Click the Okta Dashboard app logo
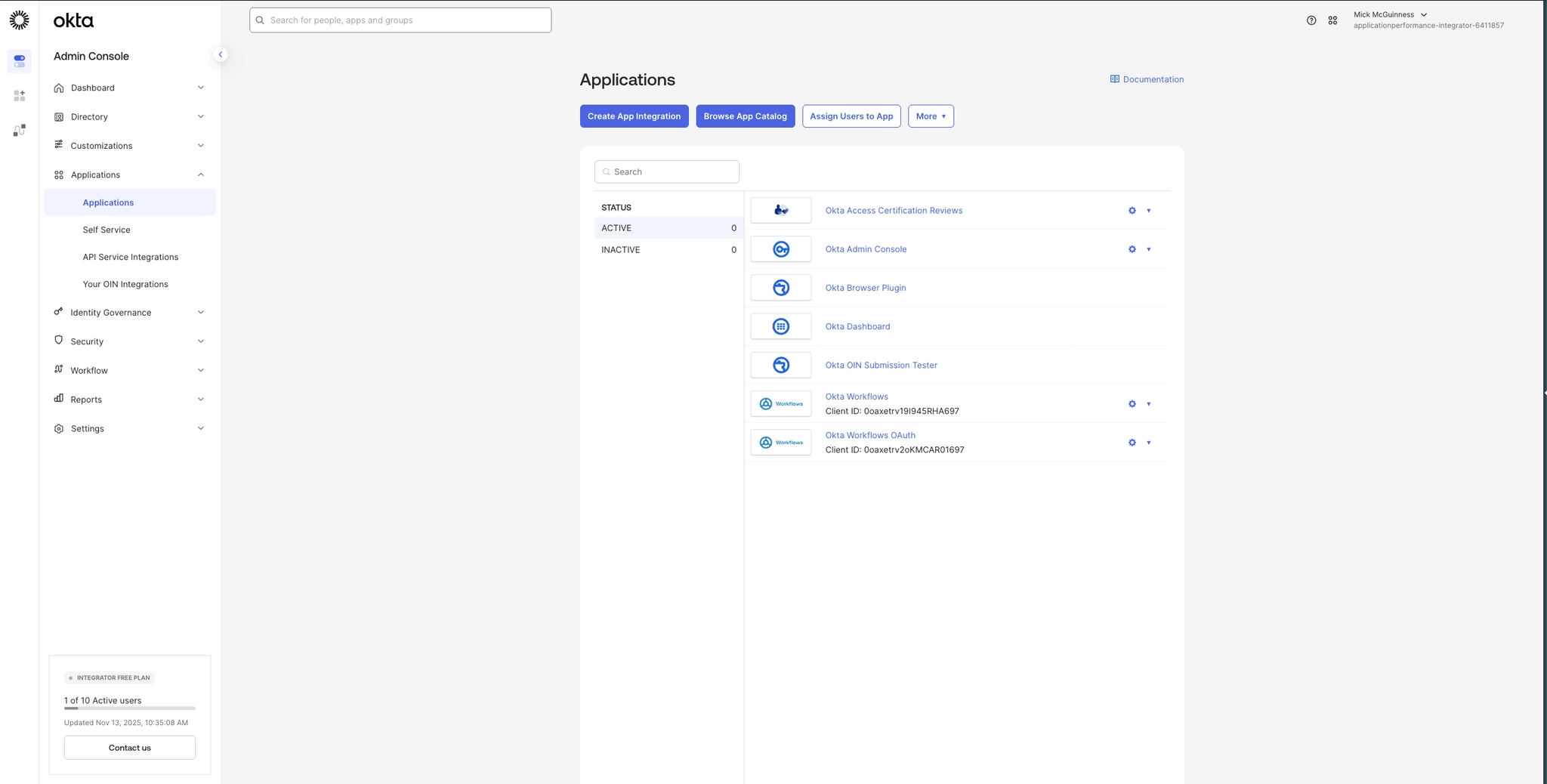This screenshot has height=784, width=1547. 780,326
